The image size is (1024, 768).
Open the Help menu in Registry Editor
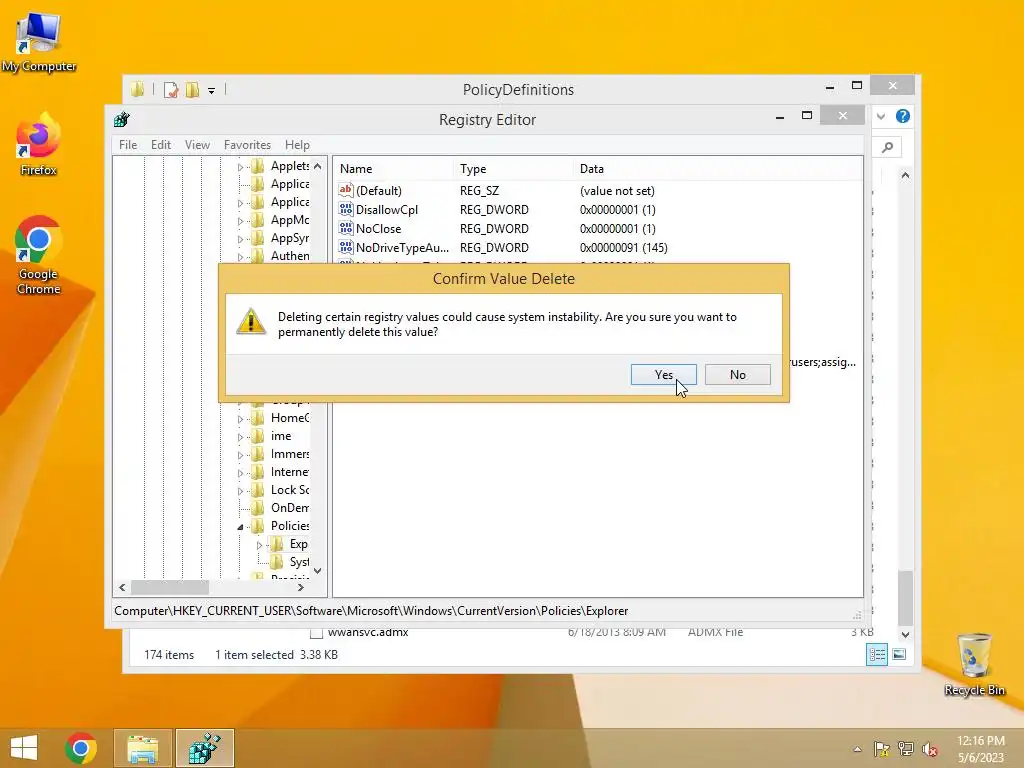297,145
